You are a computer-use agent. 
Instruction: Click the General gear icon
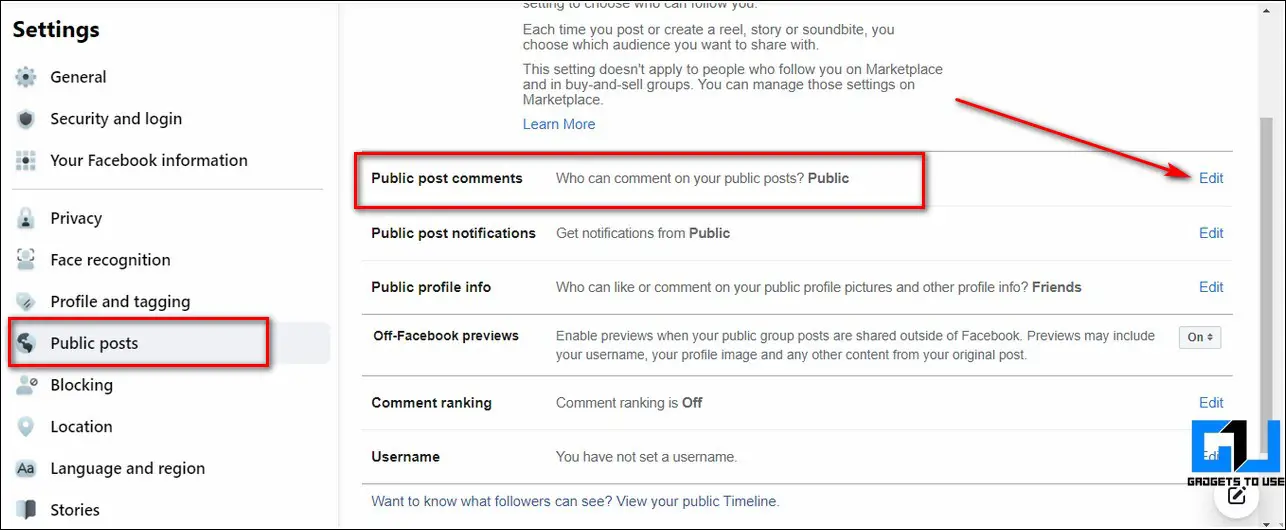coord(26,77)
